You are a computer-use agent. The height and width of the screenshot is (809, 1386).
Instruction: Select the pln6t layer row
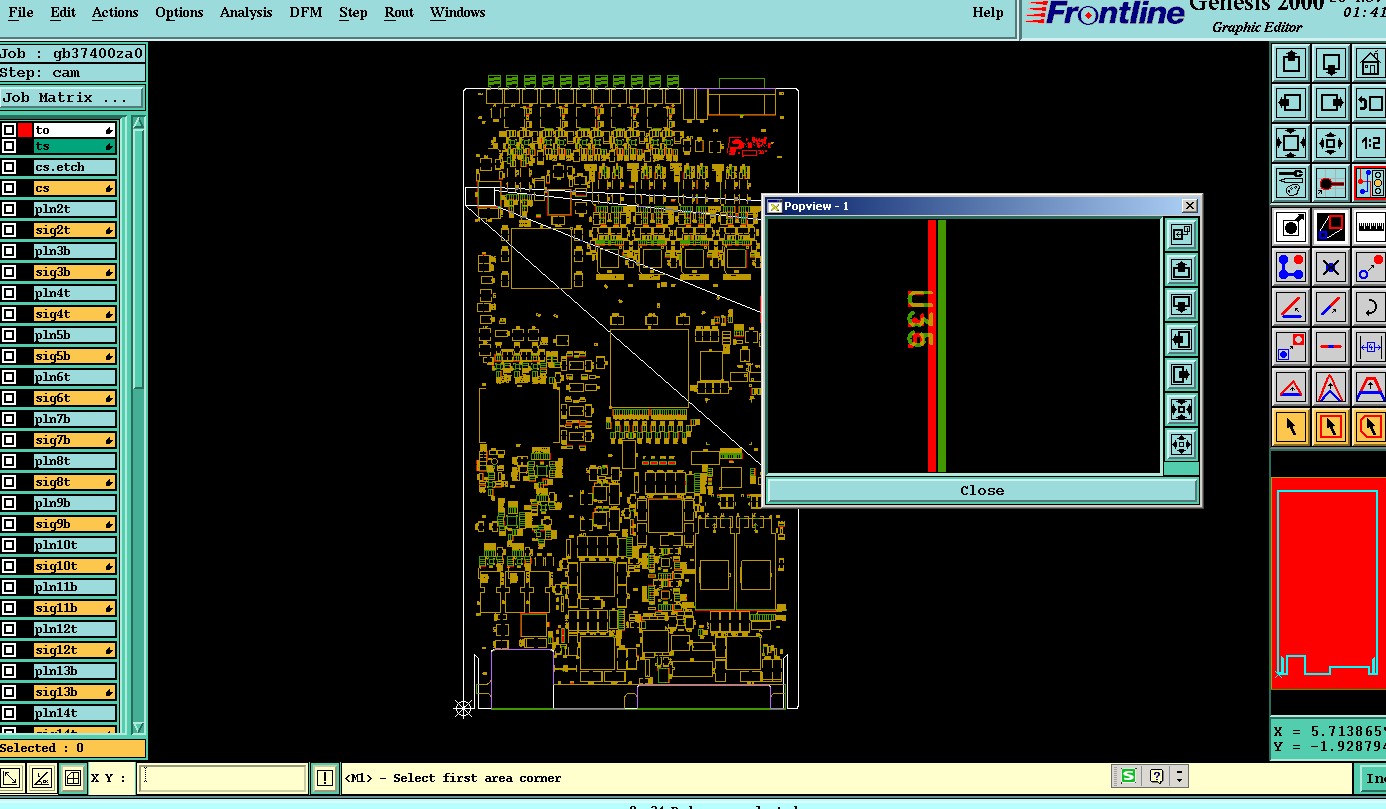tap(75, 377)
